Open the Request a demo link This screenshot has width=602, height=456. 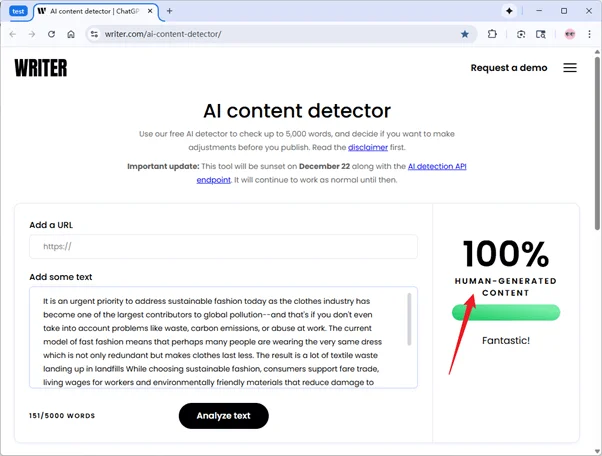tap(509, 68)
